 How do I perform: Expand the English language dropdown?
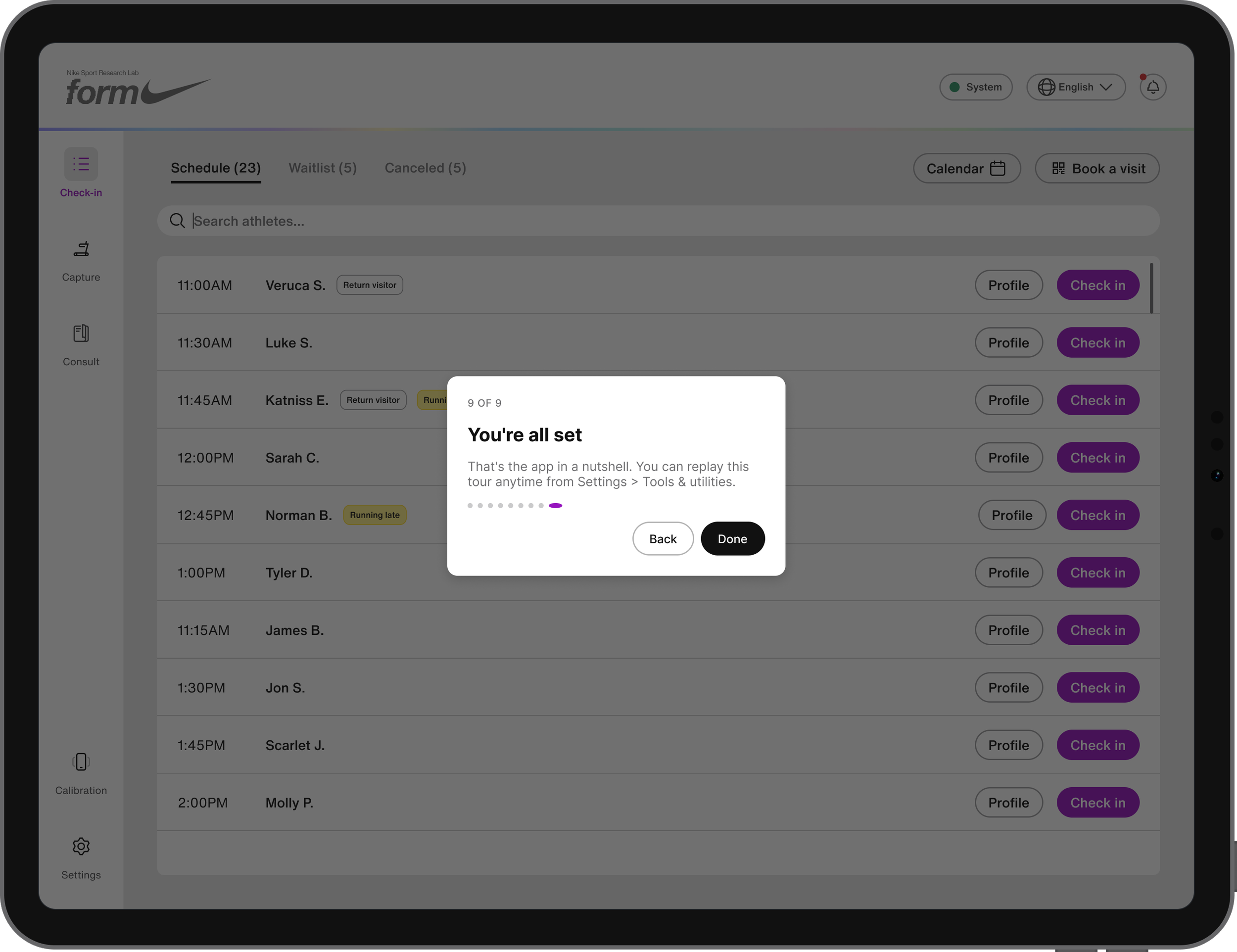(1076, 87)
